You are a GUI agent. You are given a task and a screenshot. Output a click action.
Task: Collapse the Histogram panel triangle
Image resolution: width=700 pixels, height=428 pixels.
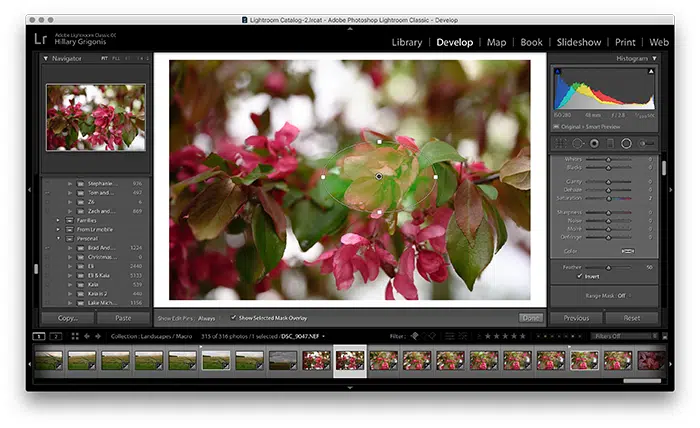pos(654,58)
